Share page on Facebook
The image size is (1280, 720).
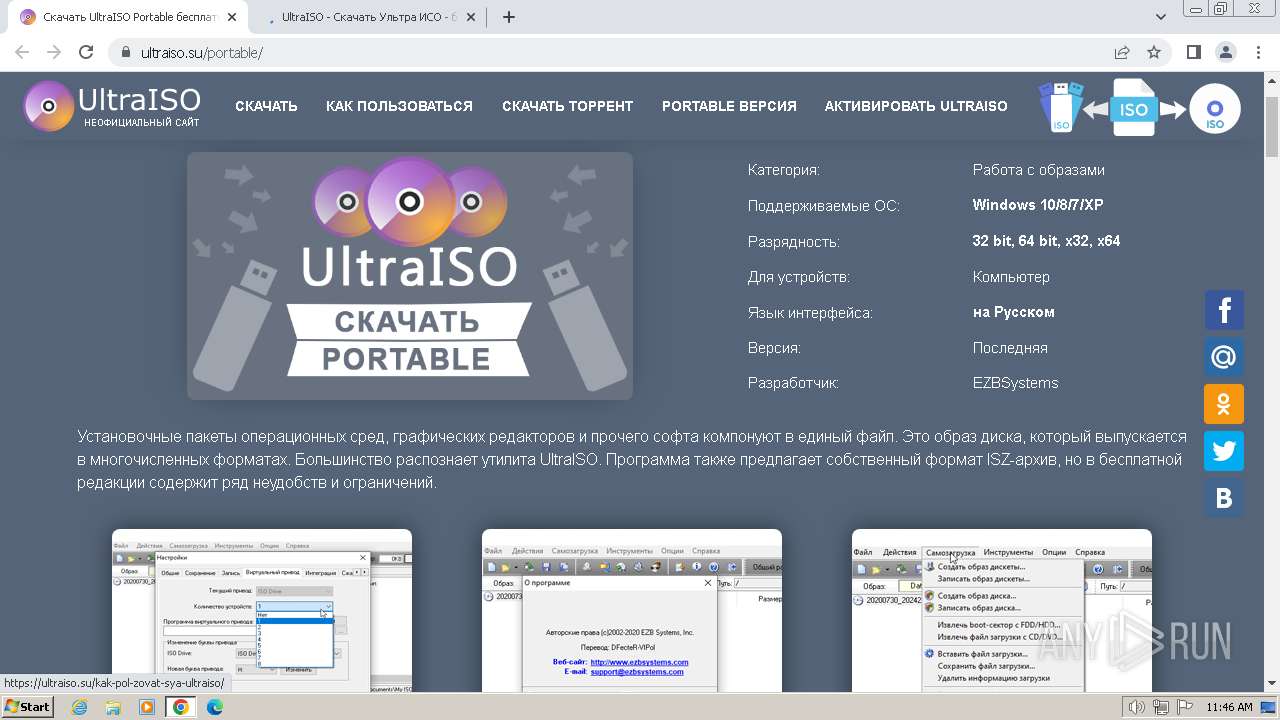point(1224,310)
